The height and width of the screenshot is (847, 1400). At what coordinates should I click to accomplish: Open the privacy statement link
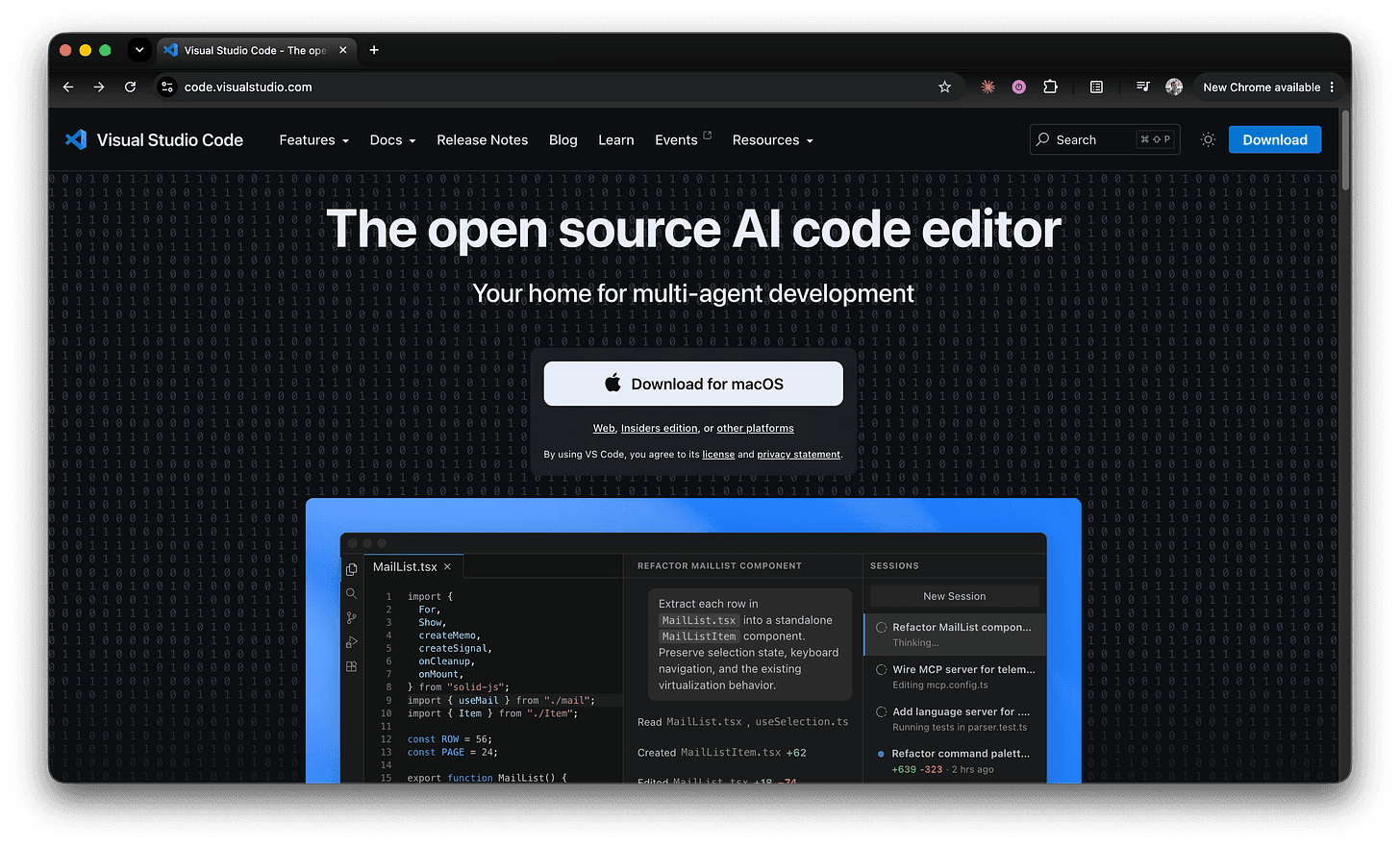click(798, 455)
